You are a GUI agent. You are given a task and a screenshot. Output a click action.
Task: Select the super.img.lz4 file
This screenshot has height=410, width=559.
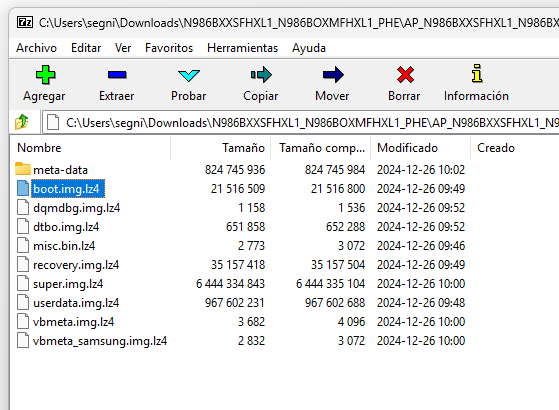click(68, 284)
